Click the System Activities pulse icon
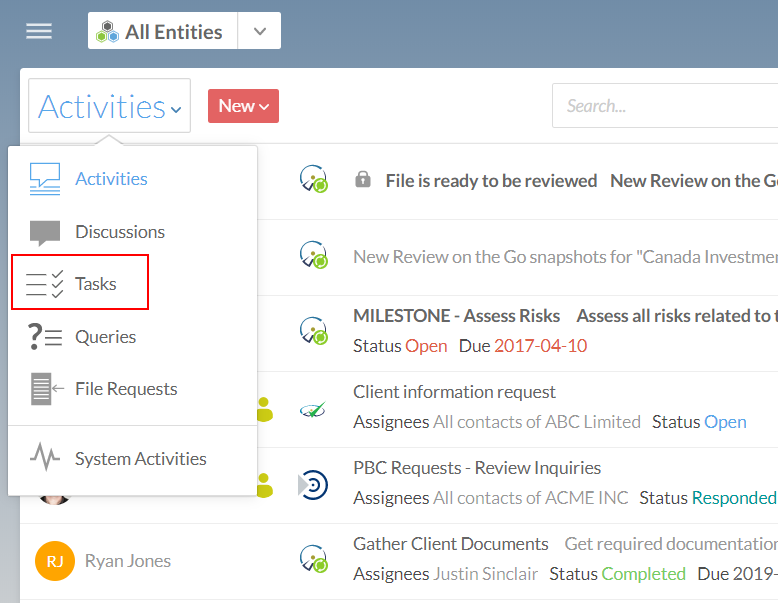This screenshot has height=603, width=778. pos(45,457)
